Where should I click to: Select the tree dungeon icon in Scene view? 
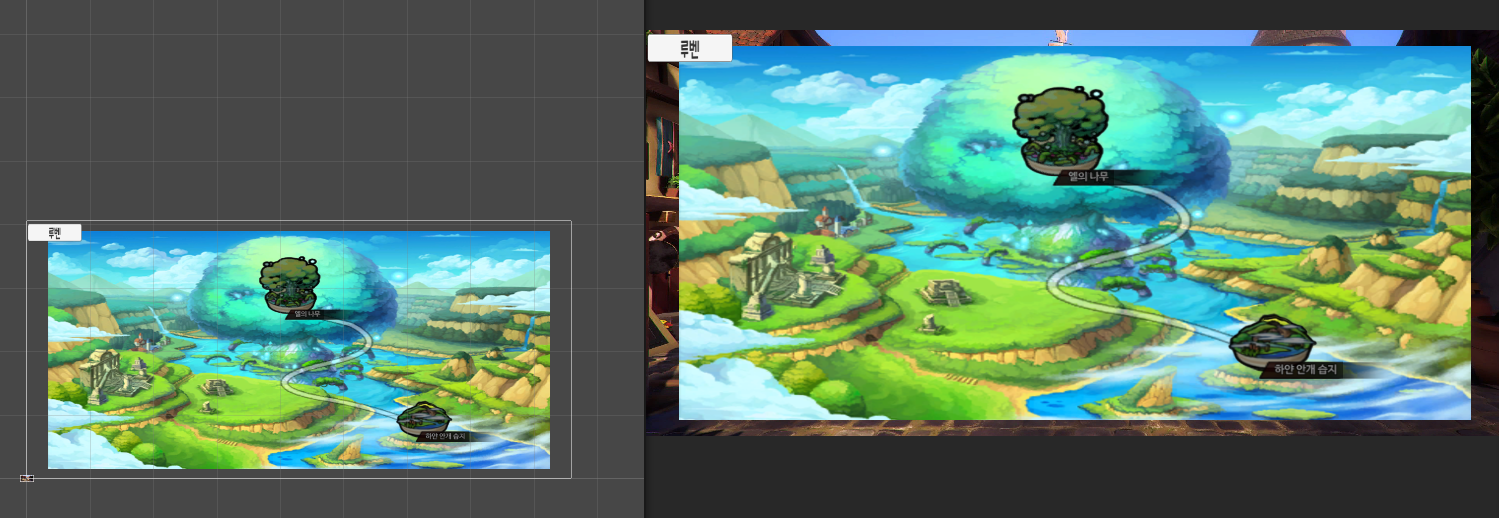[x=291, y=284]
